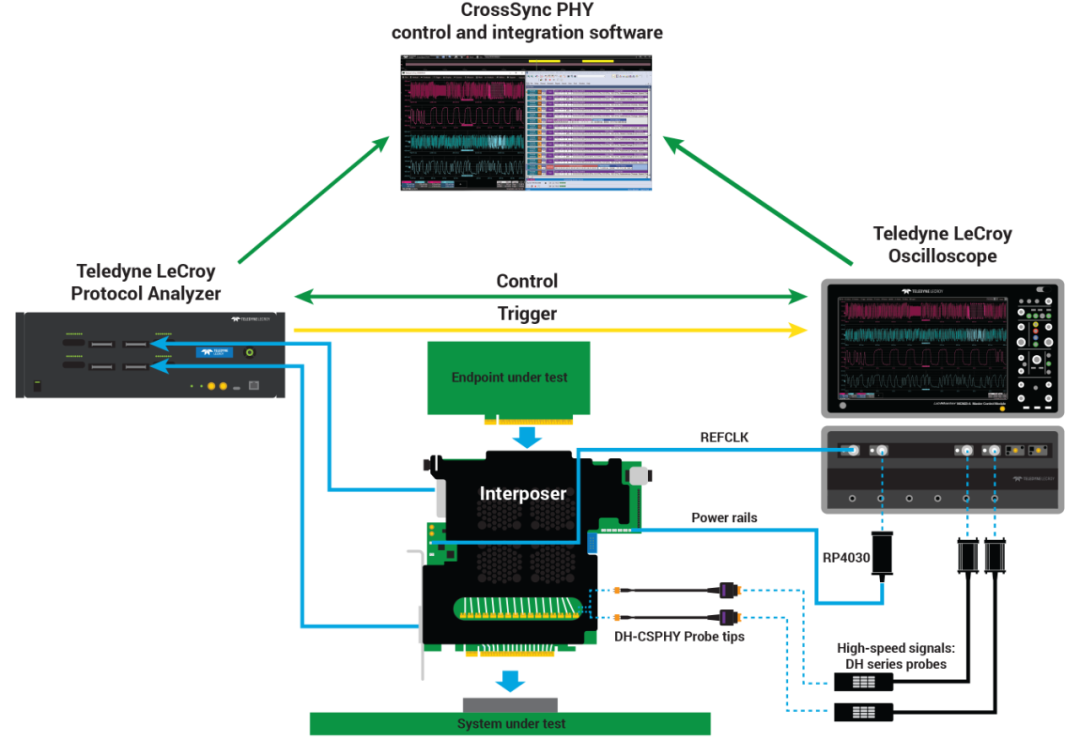The image size is (1080, 739).
Task: Click the blue Teledyne logo badge on protocol analyzer
Action: (x=213, y=352)
